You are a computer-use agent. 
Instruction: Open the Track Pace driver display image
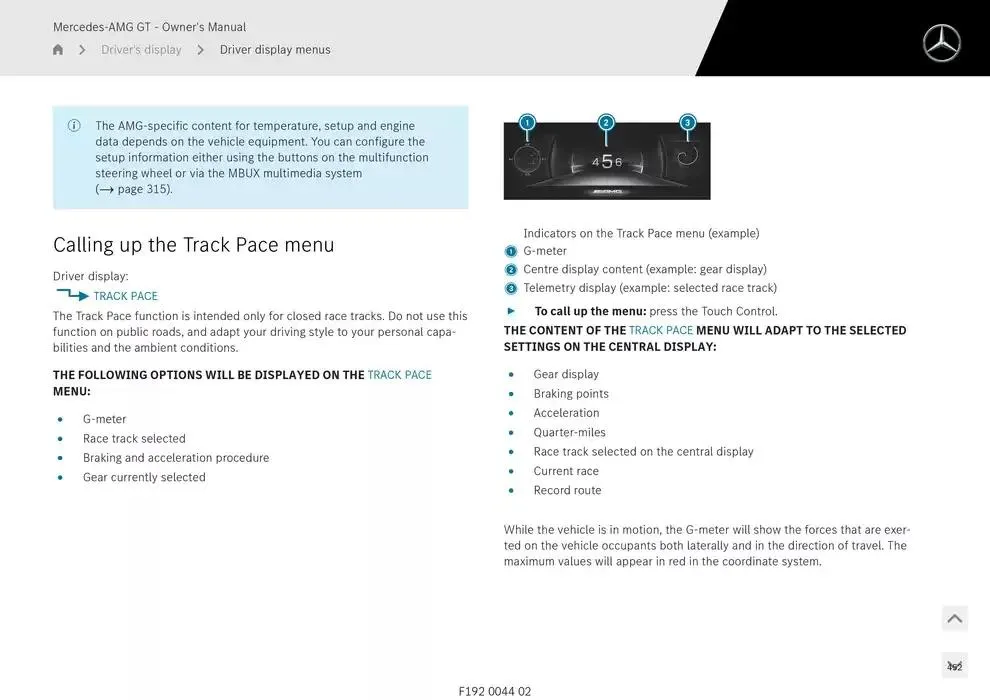(607, 162)
